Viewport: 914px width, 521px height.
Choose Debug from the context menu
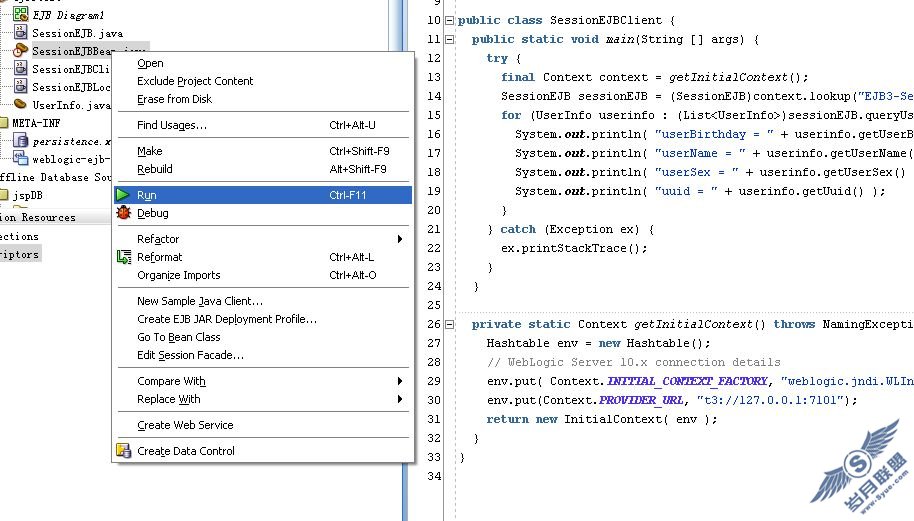click(153, 213)
